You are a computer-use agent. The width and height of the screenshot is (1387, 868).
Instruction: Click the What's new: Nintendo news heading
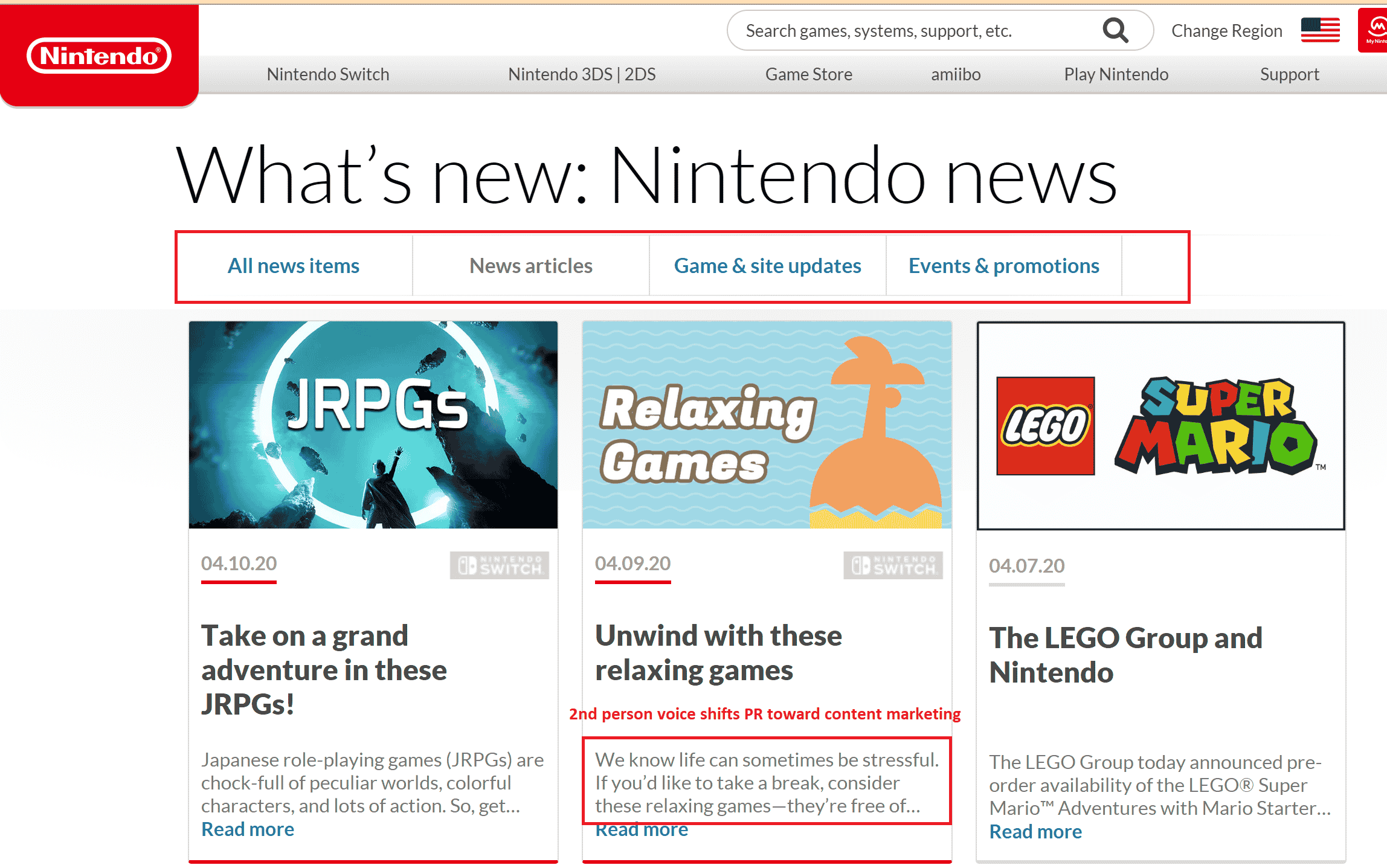(x=646, y=176)
